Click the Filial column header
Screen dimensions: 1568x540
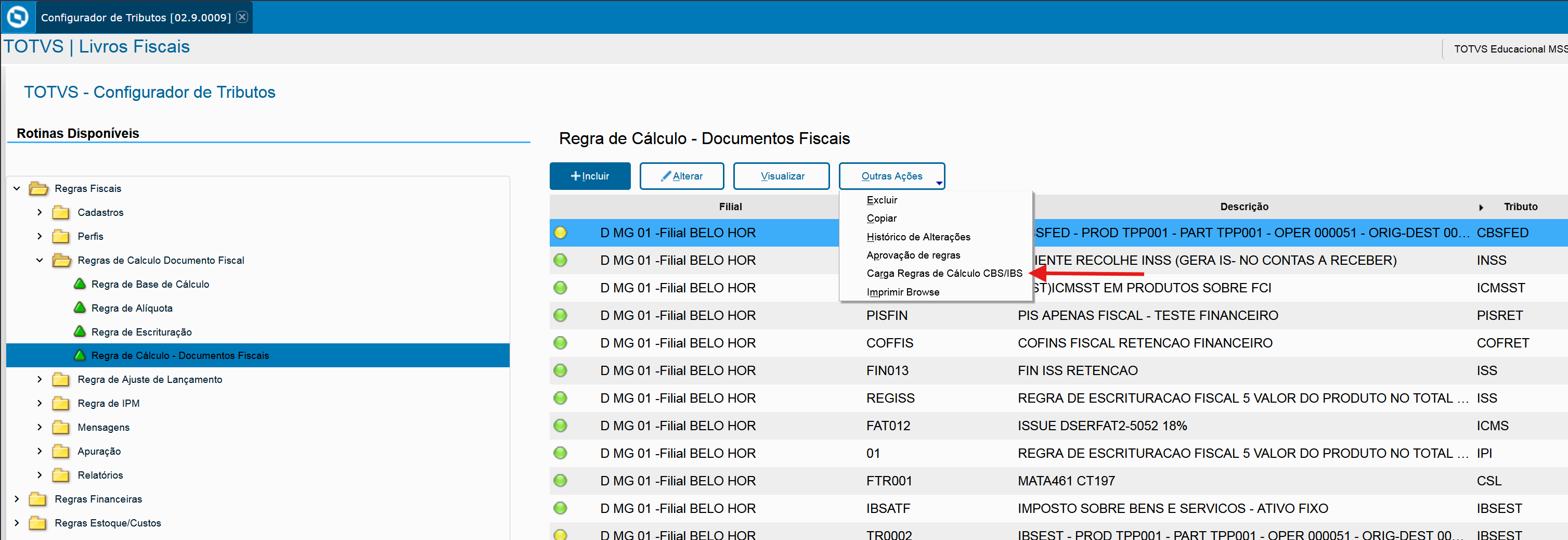point(730,207)
